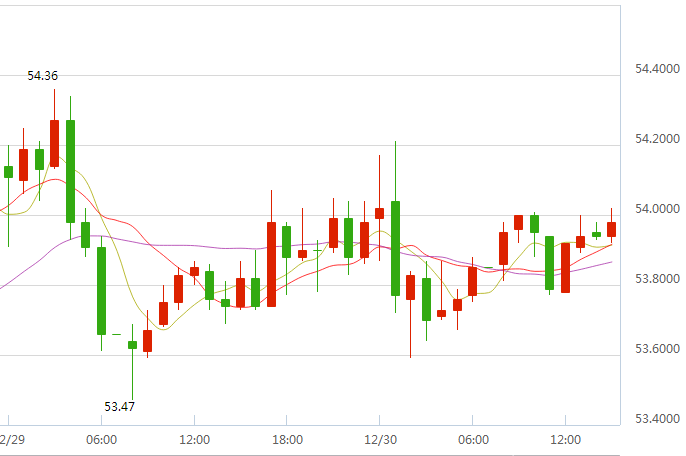Click the 12:00 label before 18:00
Screen dimensions: 686x456
194,440
